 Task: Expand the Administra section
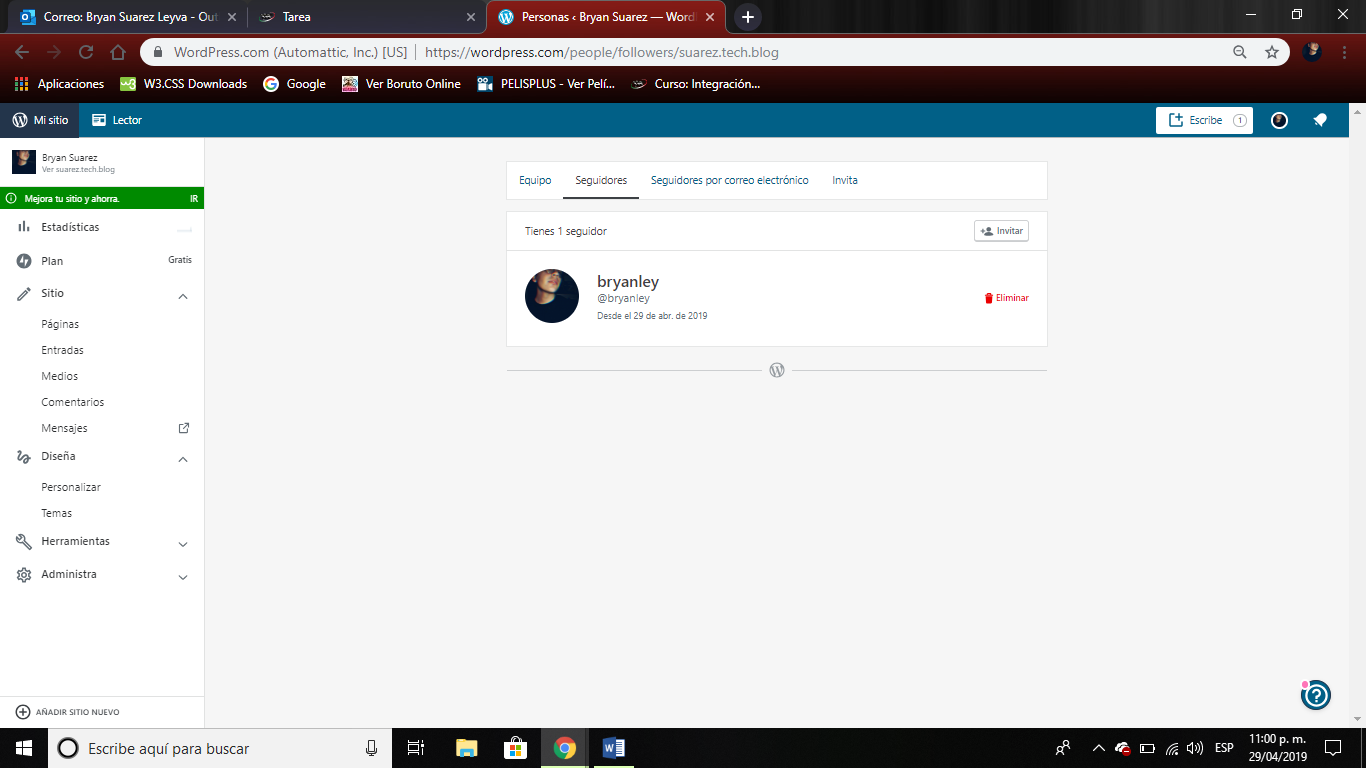point(183,577)
